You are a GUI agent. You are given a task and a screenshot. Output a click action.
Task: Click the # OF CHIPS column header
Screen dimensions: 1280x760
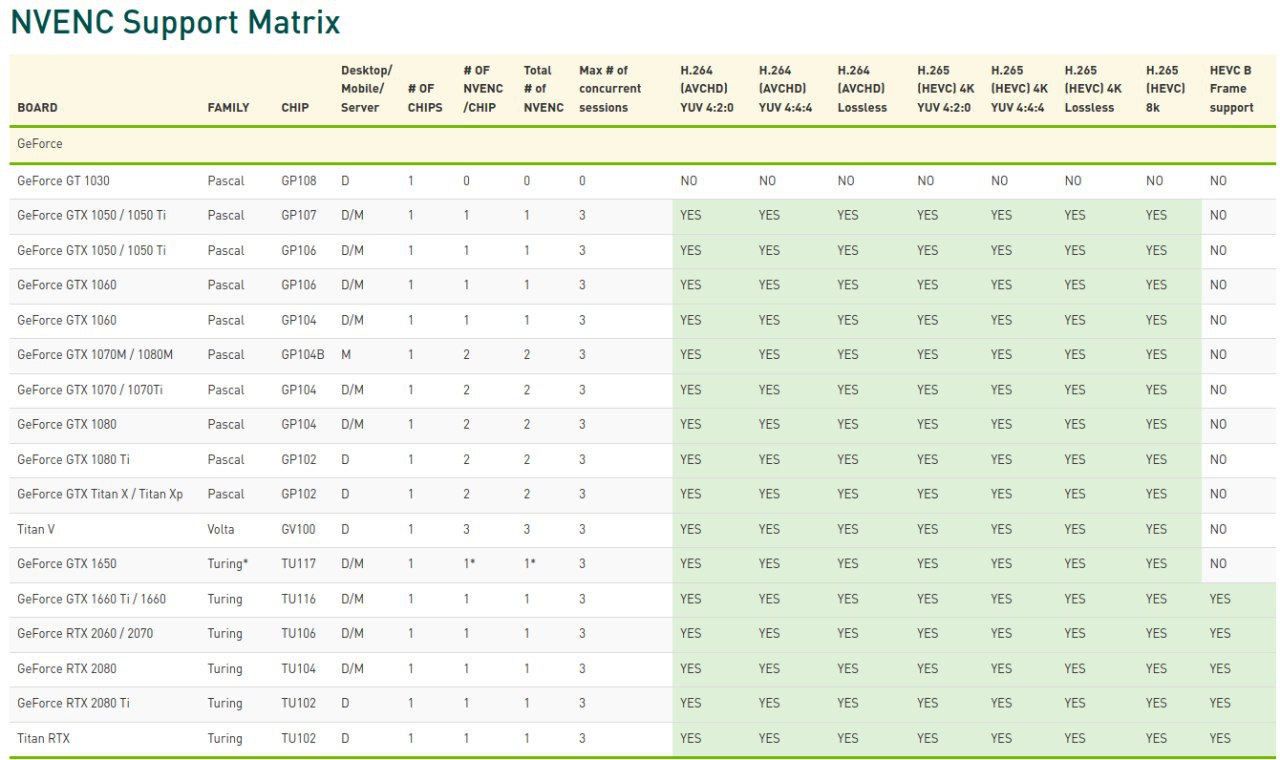coord(425,98)
